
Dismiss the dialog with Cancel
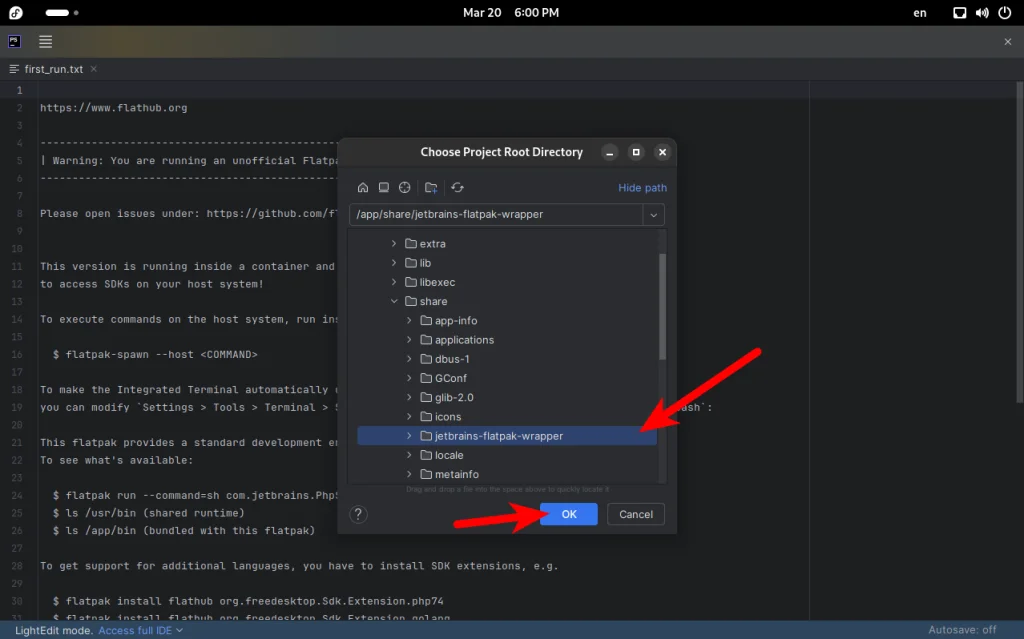(635, 514)
